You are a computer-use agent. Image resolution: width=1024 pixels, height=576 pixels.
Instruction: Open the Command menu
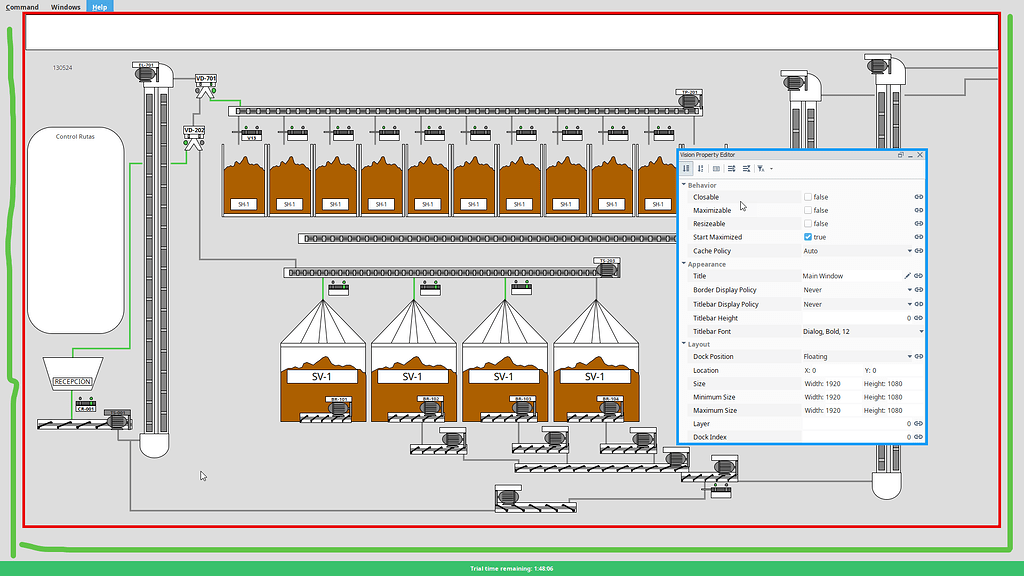tap(20, 6)
